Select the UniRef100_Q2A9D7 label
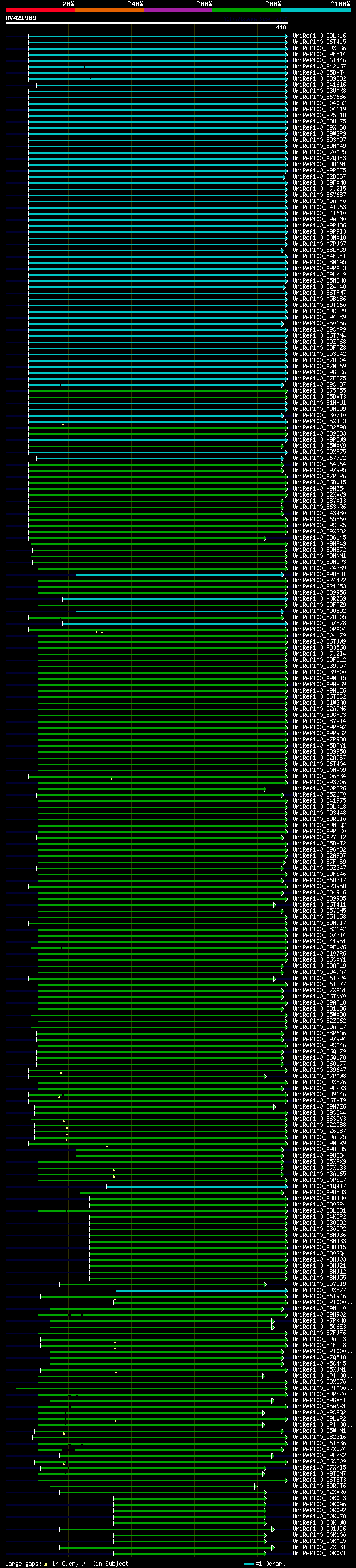This screenshot has width=356, height=1568. click(x=319, y=855)
